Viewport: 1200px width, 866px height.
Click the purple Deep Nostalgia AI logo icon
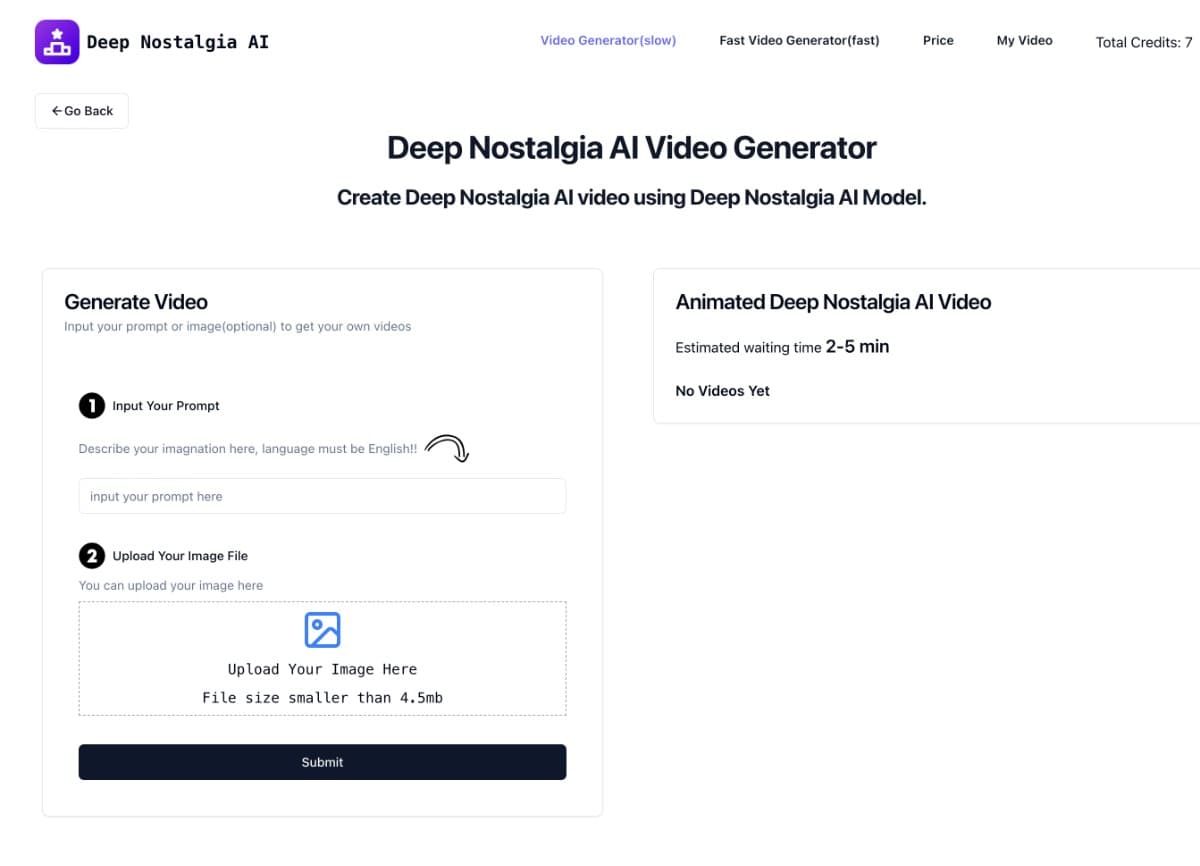[57, 42]
